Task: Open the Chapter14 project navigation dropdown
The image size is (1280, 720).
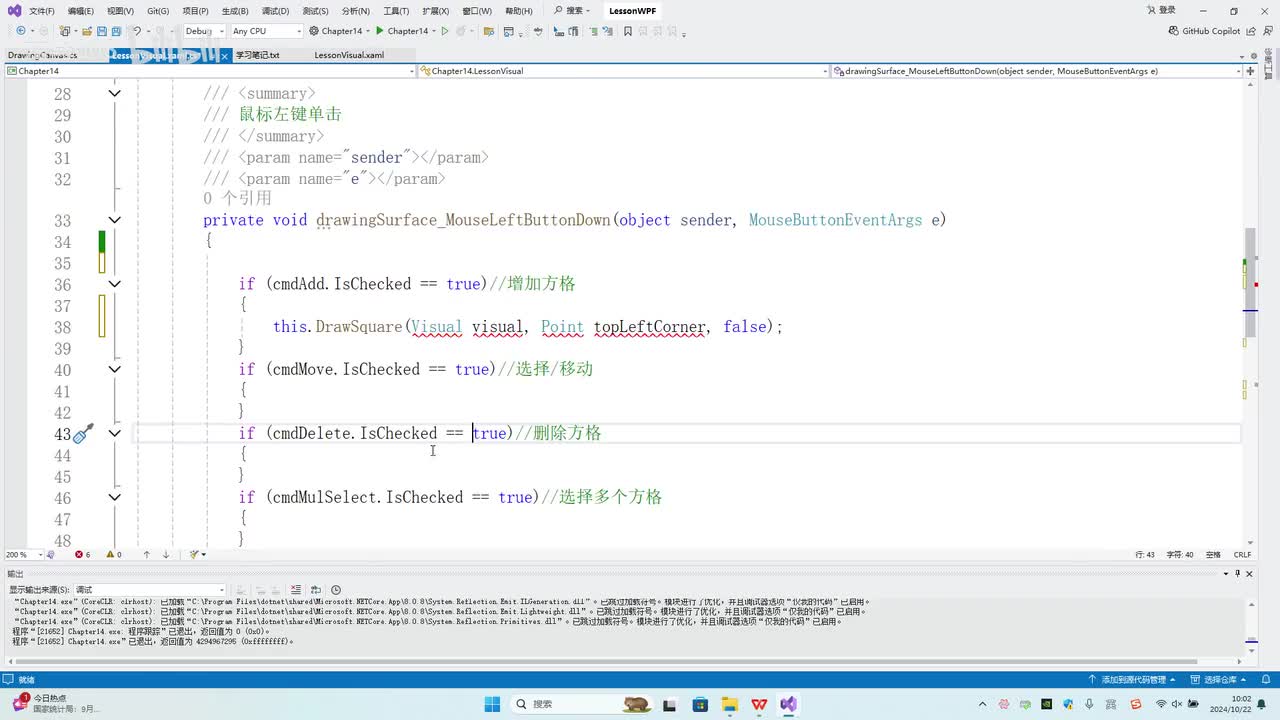Action: click(x=210, y=71)
